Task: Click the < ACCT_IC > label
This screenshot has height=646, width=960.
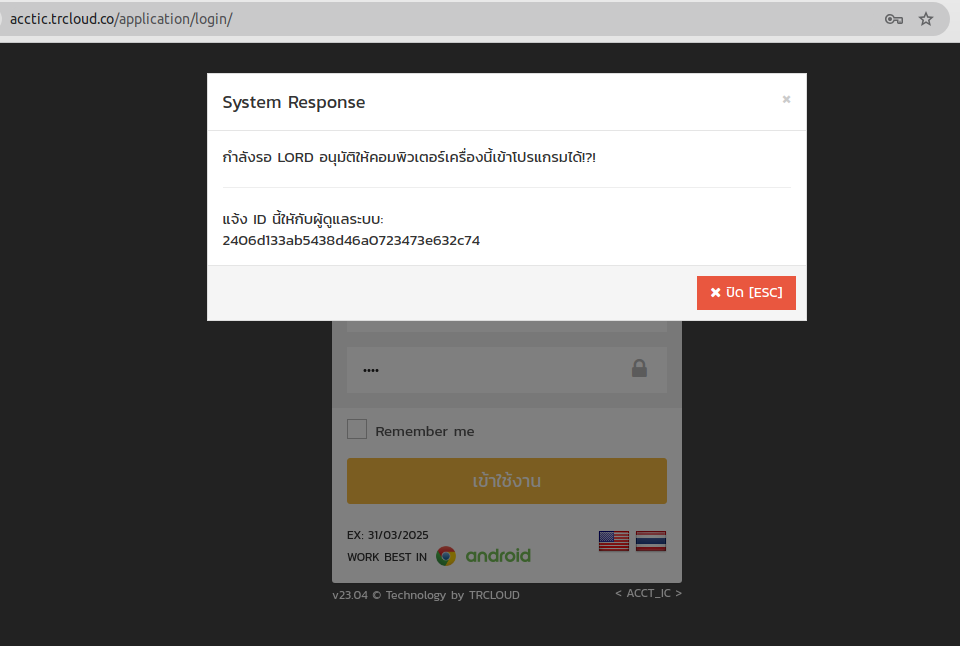Action: point(648,593)
